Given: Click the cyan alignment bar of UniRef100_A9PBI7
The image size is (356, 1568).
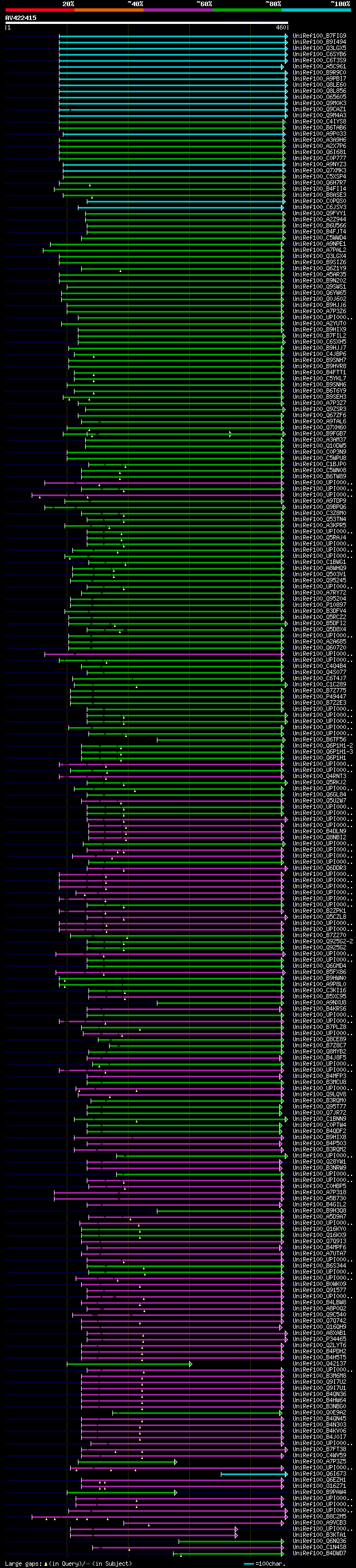Looking at the screenshot, I should [x=174, y=79].
